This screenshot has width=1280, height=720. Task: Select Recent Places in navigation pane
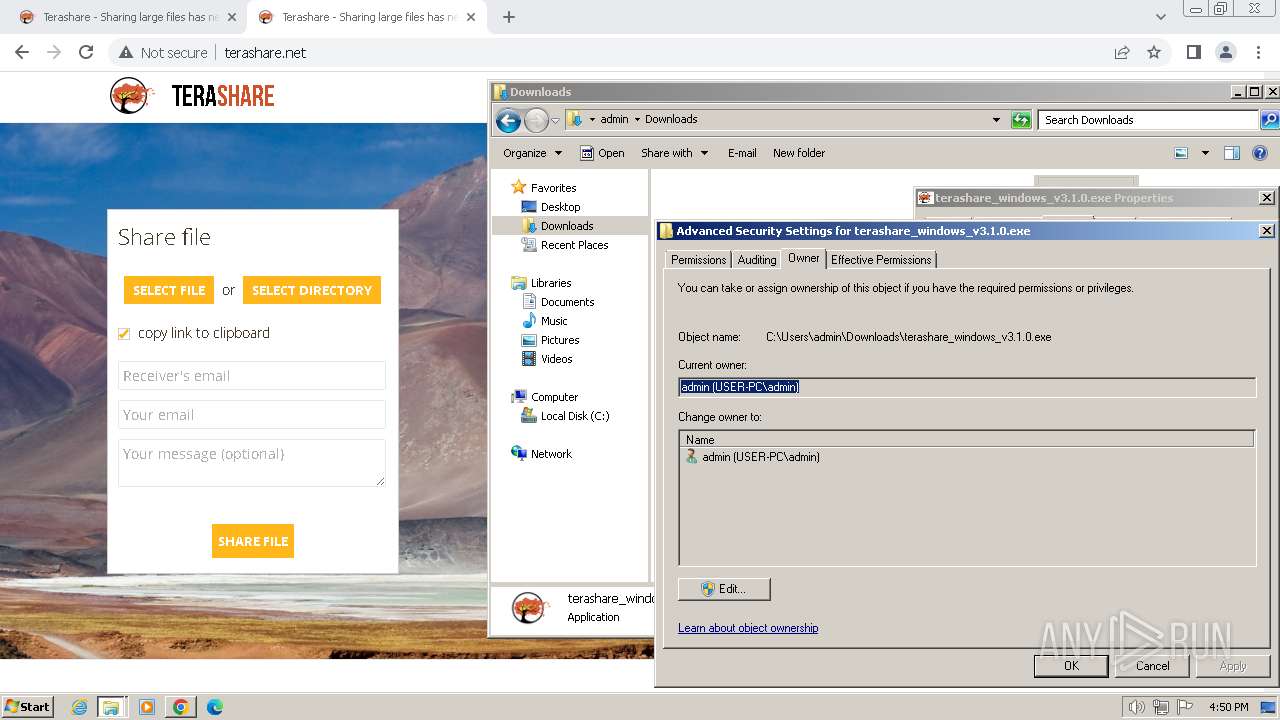(x=574, y=245)
